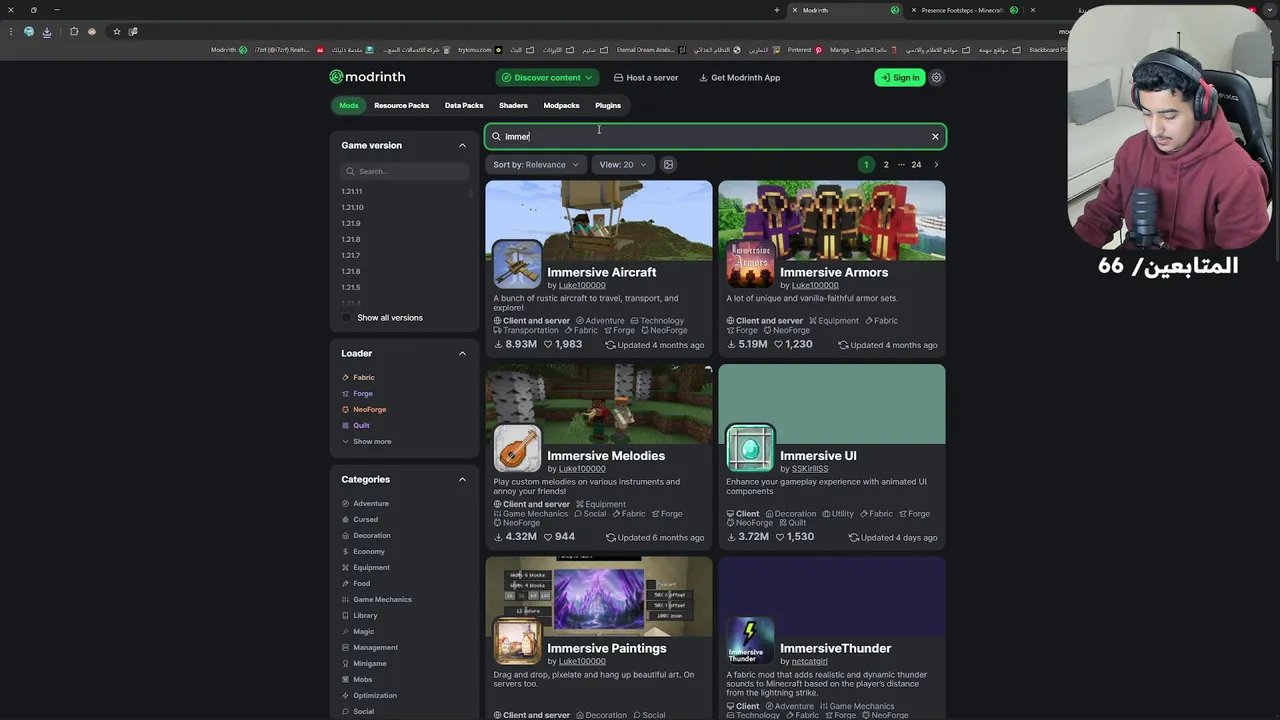
Task: Select game version 1.21.10
Action: (x=352, y=207)
